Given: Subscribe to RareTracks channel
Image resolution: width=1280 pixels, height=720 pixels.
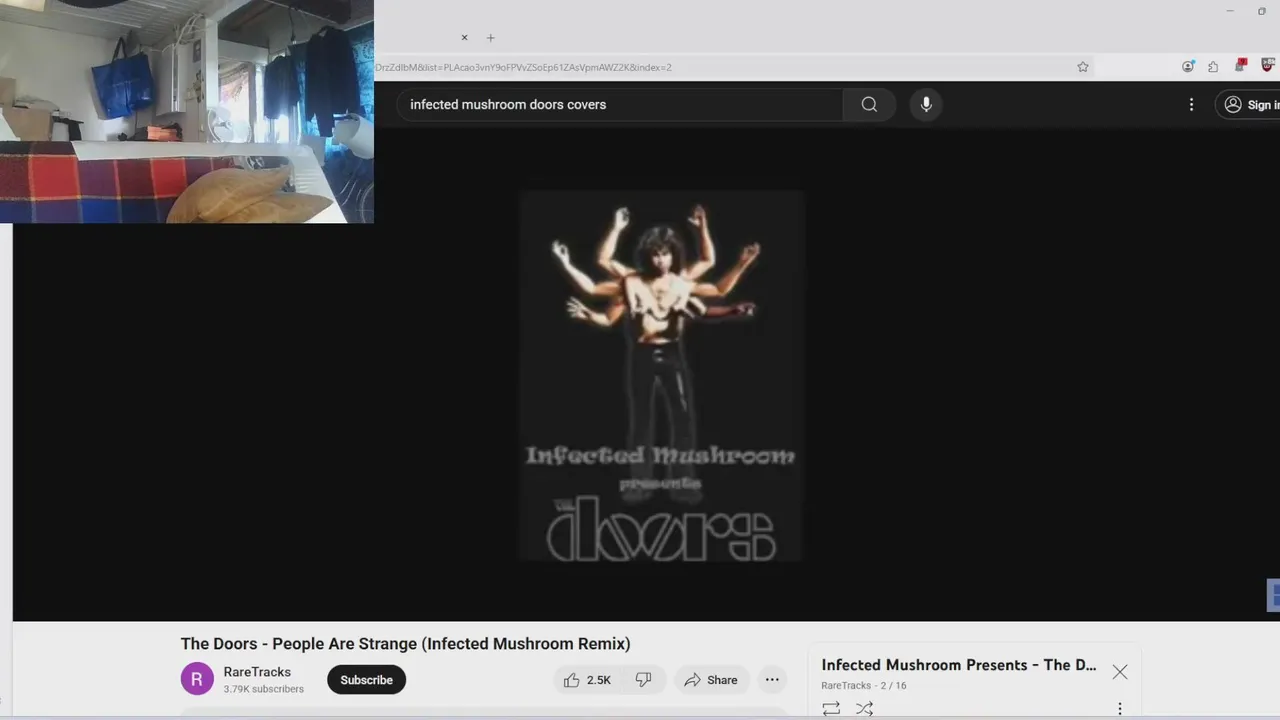Looking at the screenshot, I should click(366, 680).
